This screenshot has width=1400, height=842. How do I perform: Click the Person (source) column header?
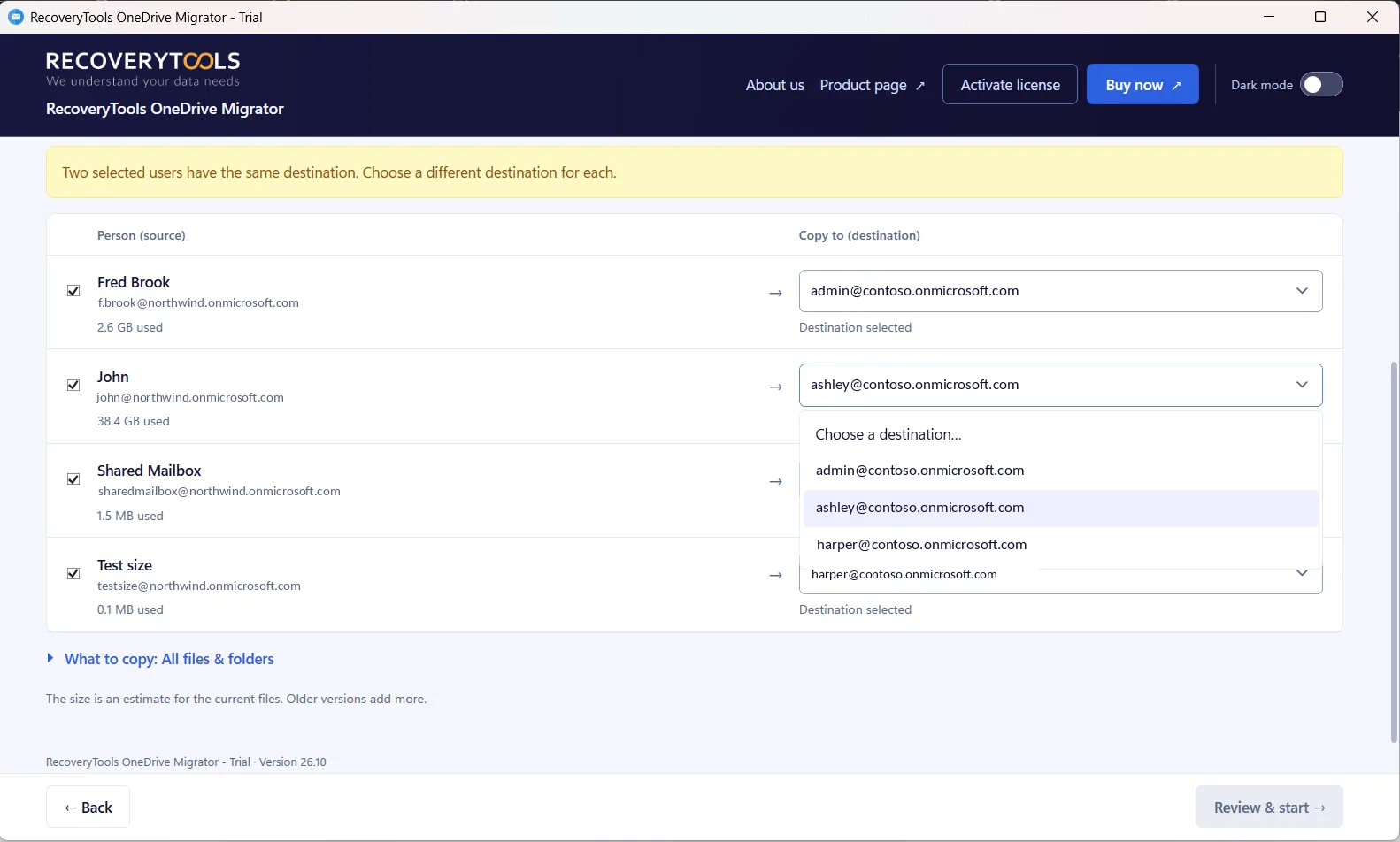(x=142, y=235)
